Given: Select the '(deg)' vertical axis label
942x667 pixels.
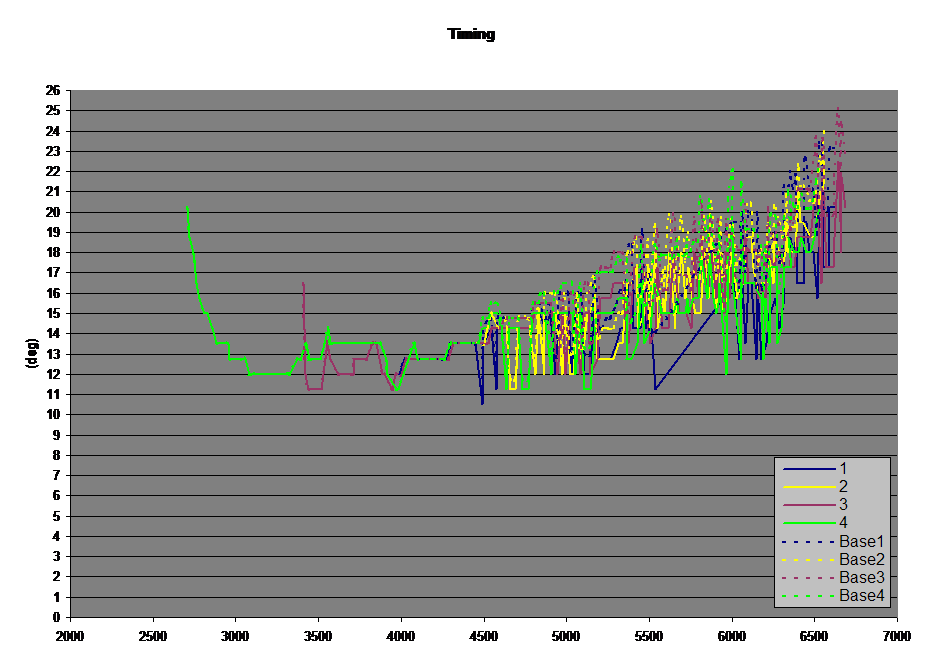Looking at the screenshot, I should 32,353.
